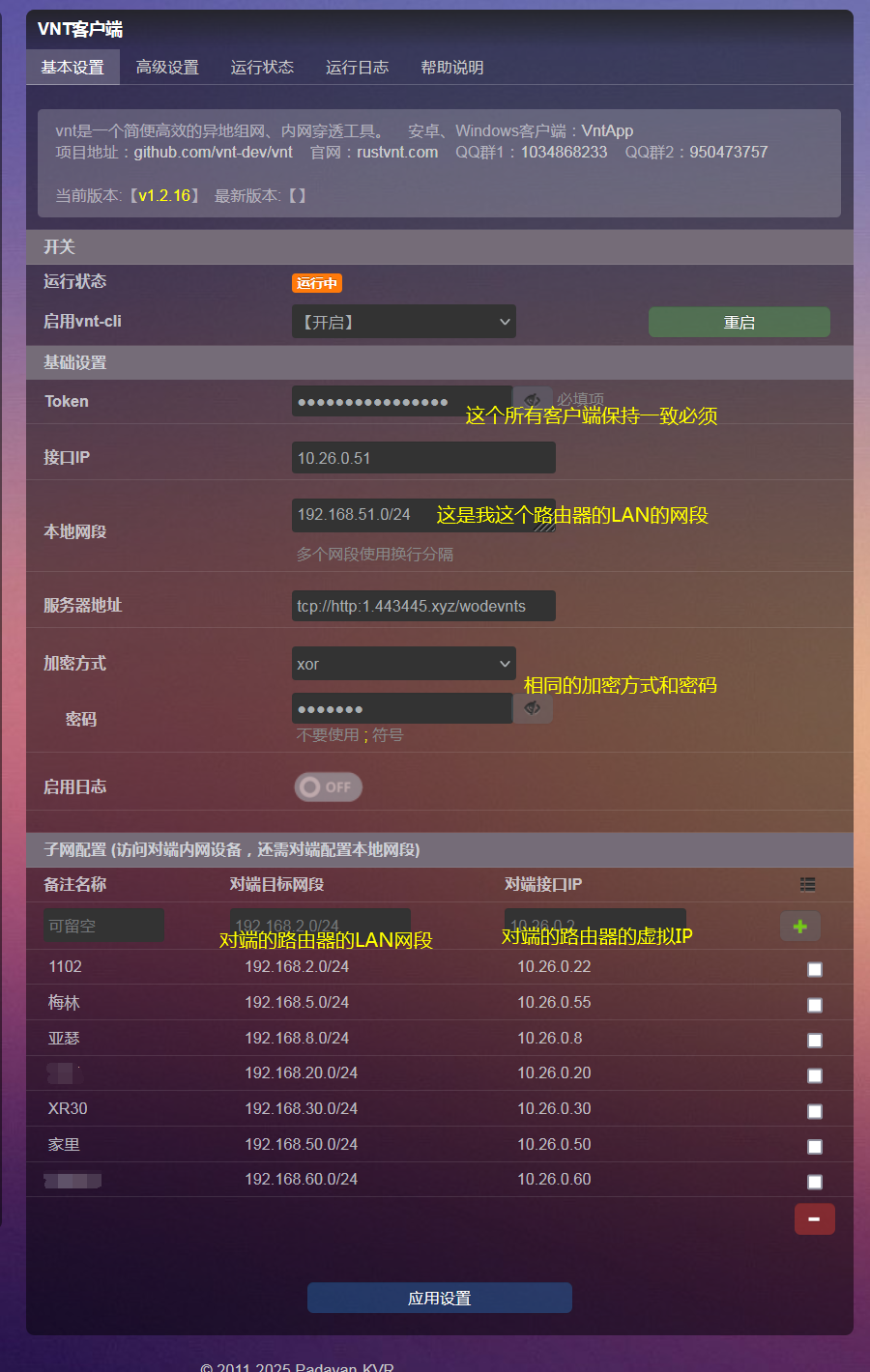Reveal password using the eye icon
The width and height of the screenshot is (870, 1372).
pyautogui.click(x=533, y=708)
